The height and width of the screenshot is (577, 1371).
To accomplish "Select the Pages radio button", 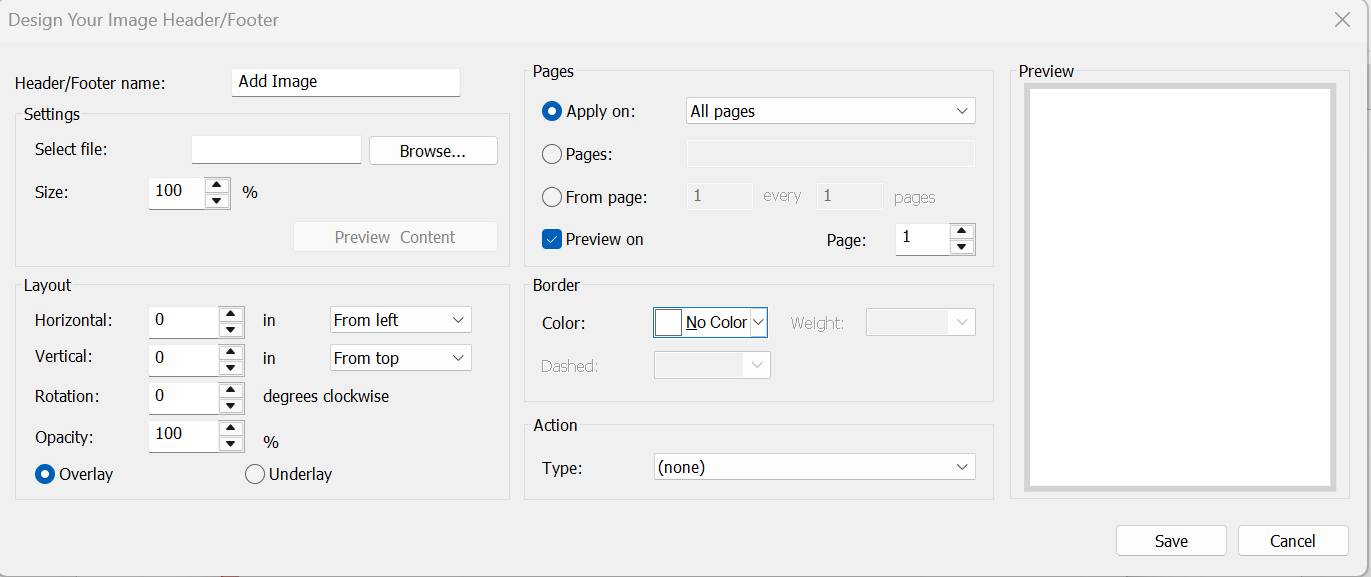I will pyautogui.click(x=552, y=154).
